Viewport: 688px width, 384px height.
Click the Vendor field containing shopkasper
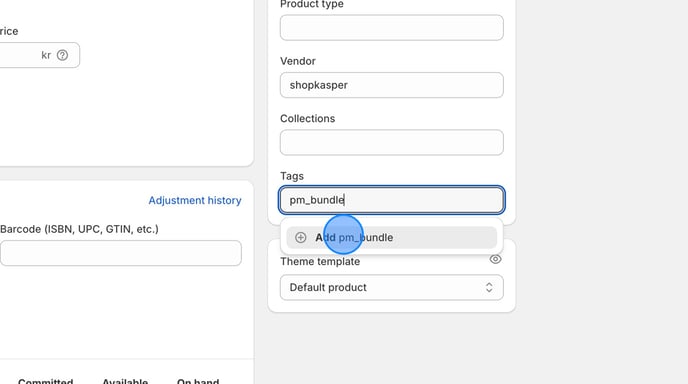point(391,85)
